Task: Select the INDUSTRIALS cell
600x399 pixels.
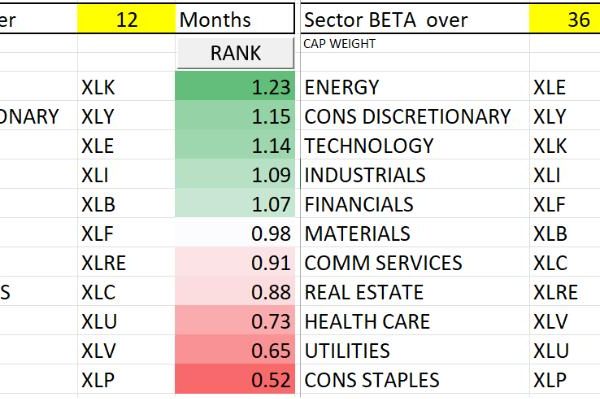Action: (x=415, y=174)
